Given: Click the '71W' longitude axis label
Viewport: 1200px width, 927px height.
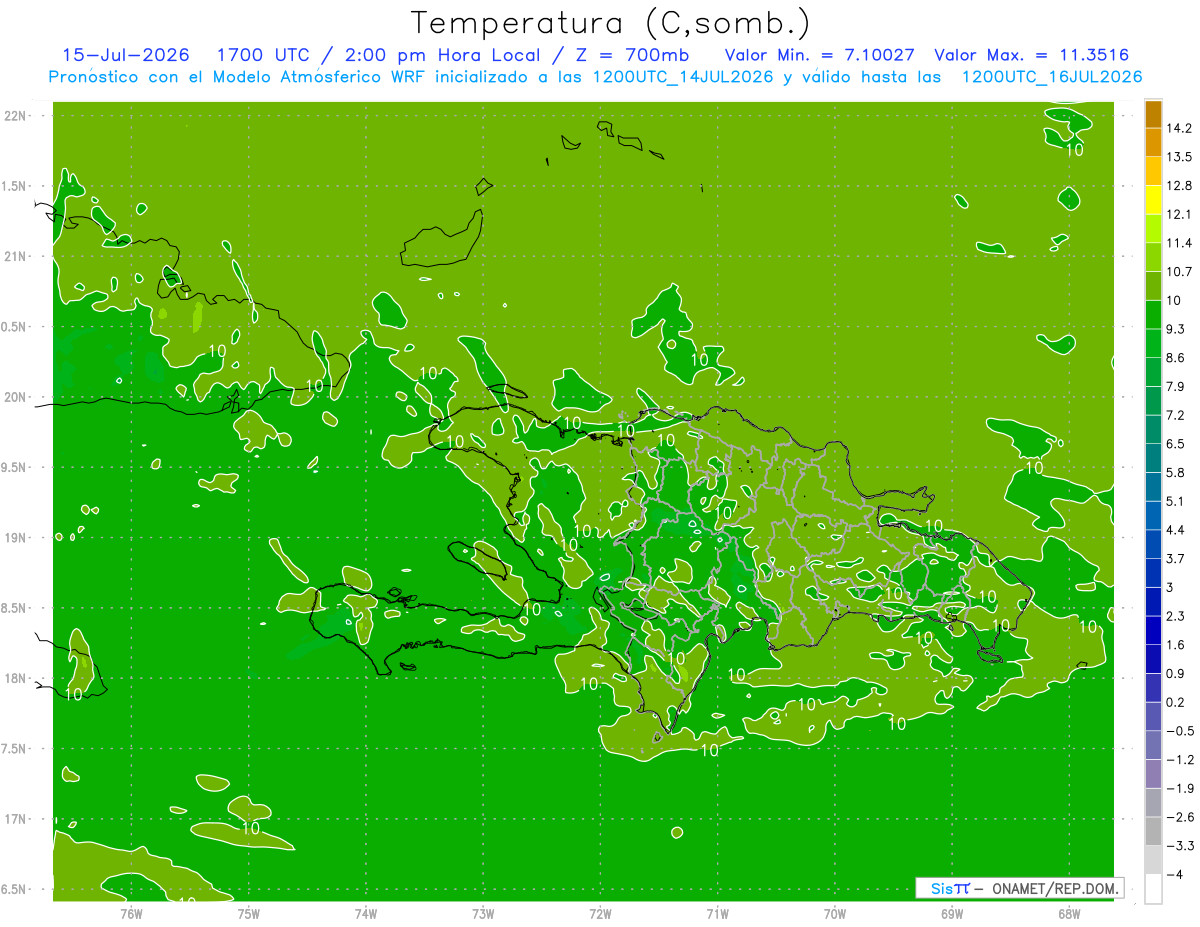Looking at the screenshot, I should [x=717, y=914].
